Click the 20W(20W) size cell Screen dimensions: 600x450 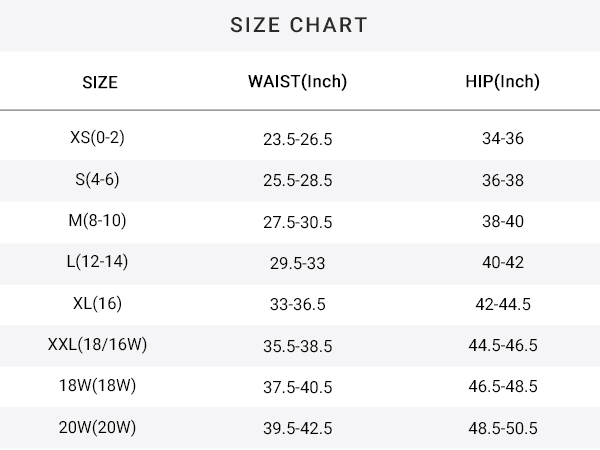97,427
